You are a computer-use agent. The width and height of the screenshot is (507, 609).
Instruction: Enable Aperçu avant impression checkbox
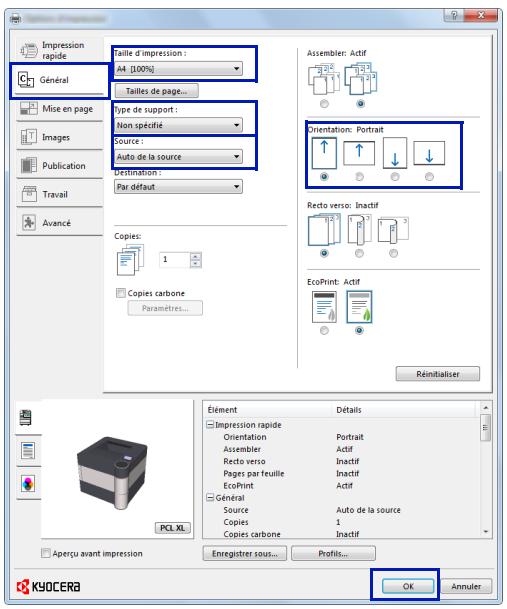pos(46,553)
